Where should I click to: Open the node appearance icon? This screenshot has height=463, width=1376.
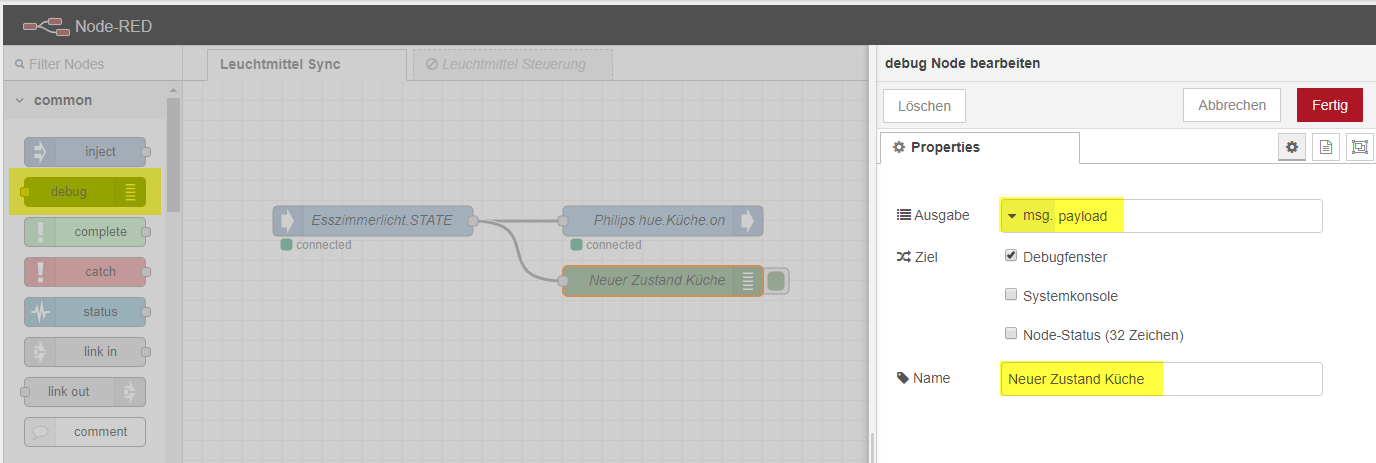tap(1359, 147)
